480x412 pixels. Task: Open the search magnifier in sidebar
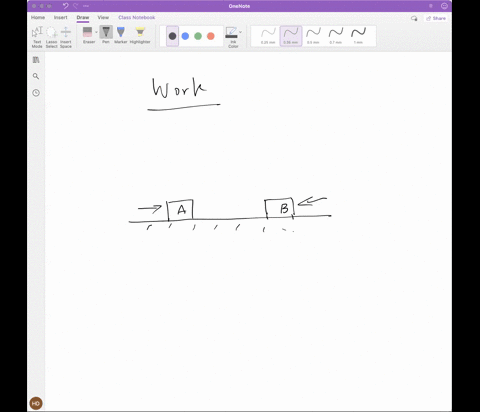point(36,76)
